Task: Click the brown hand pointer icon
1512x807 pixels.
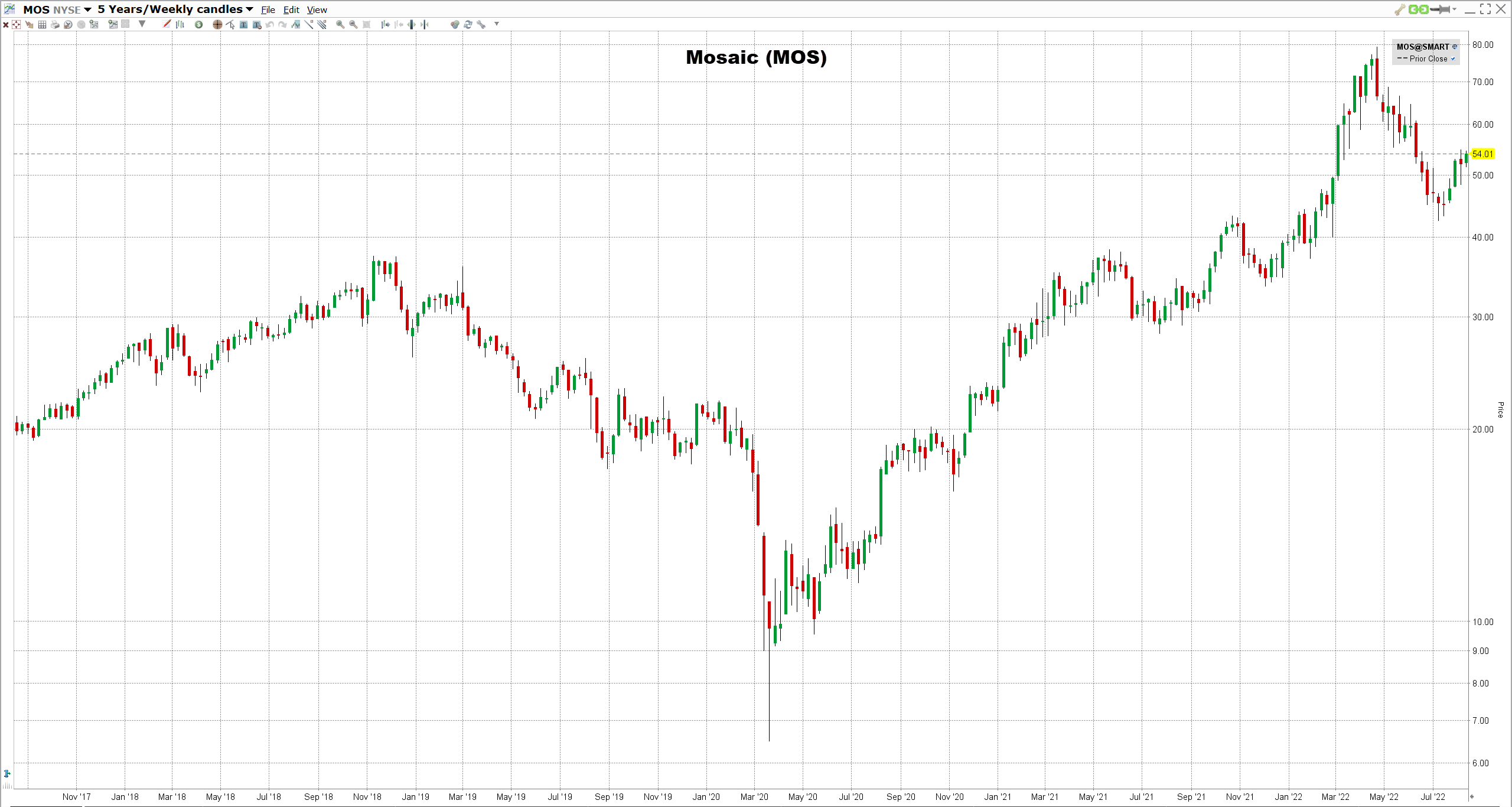Action: click(29, 24)
